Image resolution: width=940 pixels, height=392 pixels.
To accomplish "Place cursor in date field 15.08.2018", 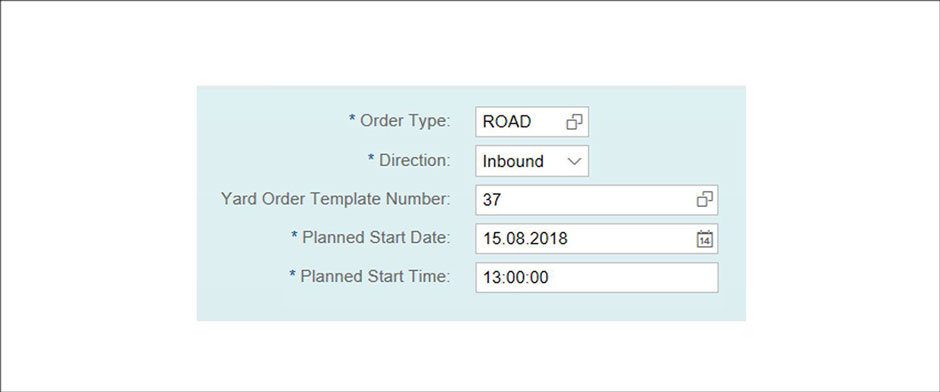I will (x=596, y=239).
